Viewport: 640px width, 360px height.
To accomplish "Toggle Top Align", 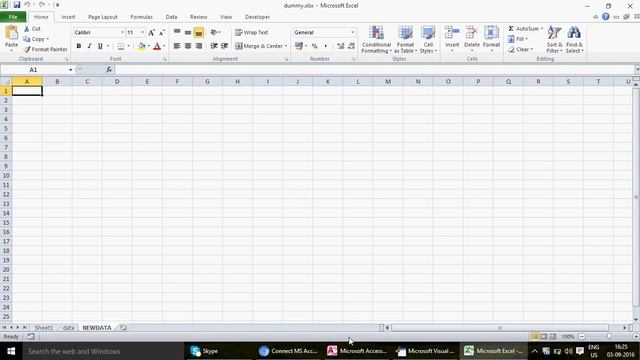I will tap(177, 32).
